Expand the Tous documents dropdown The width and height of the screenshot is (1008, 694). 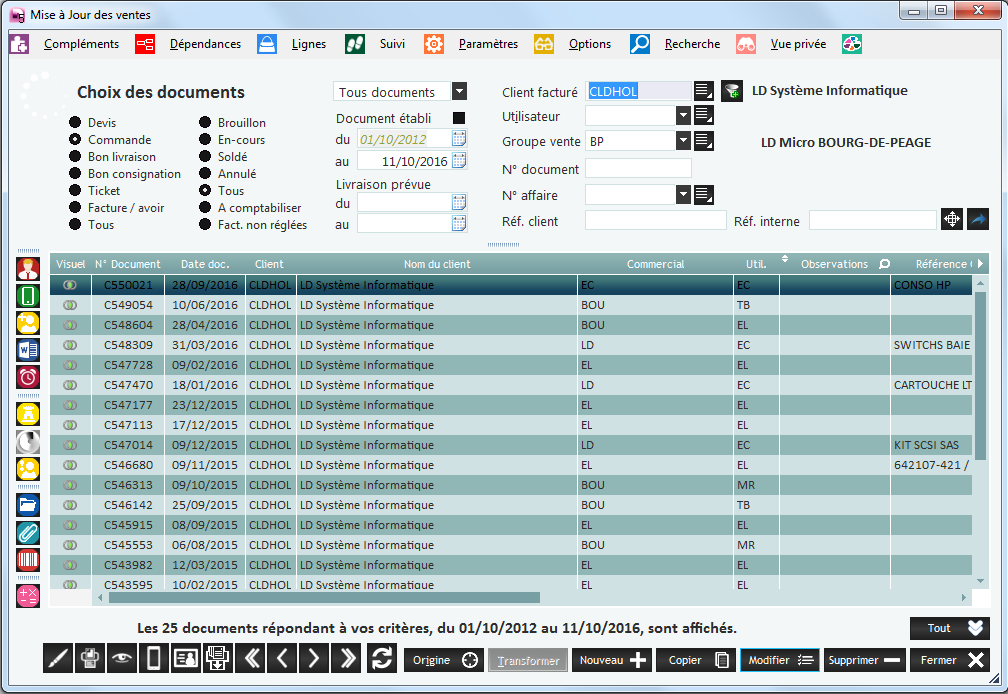pos(459,92)
